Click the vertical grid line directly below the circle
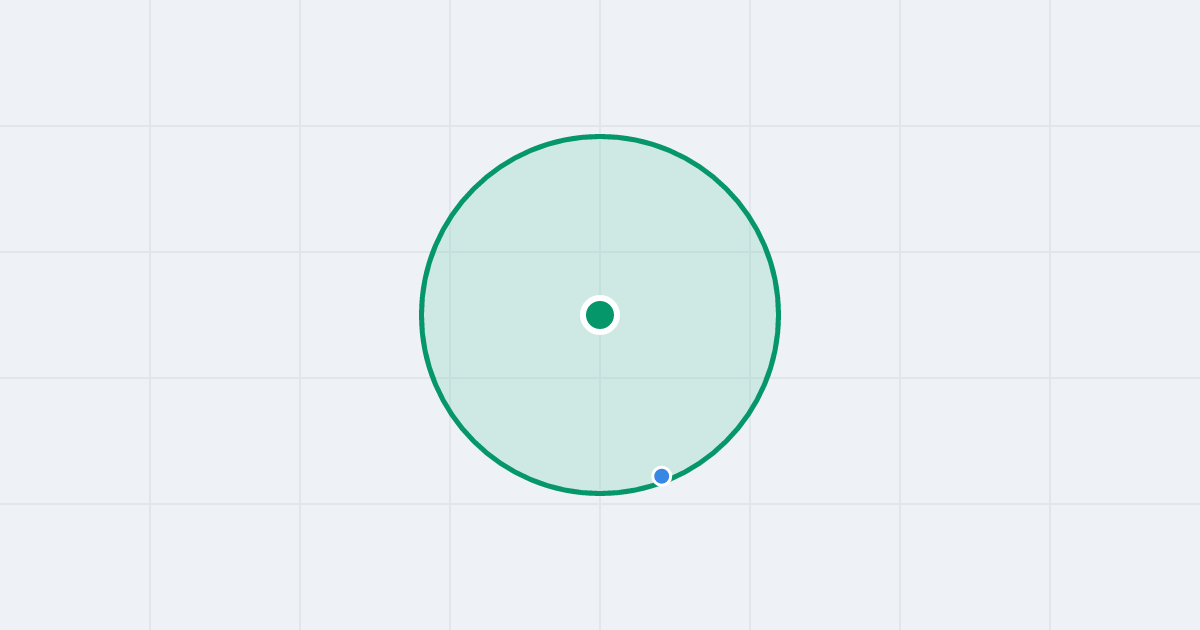This screenshot has width=1200, height=630. 600,562
